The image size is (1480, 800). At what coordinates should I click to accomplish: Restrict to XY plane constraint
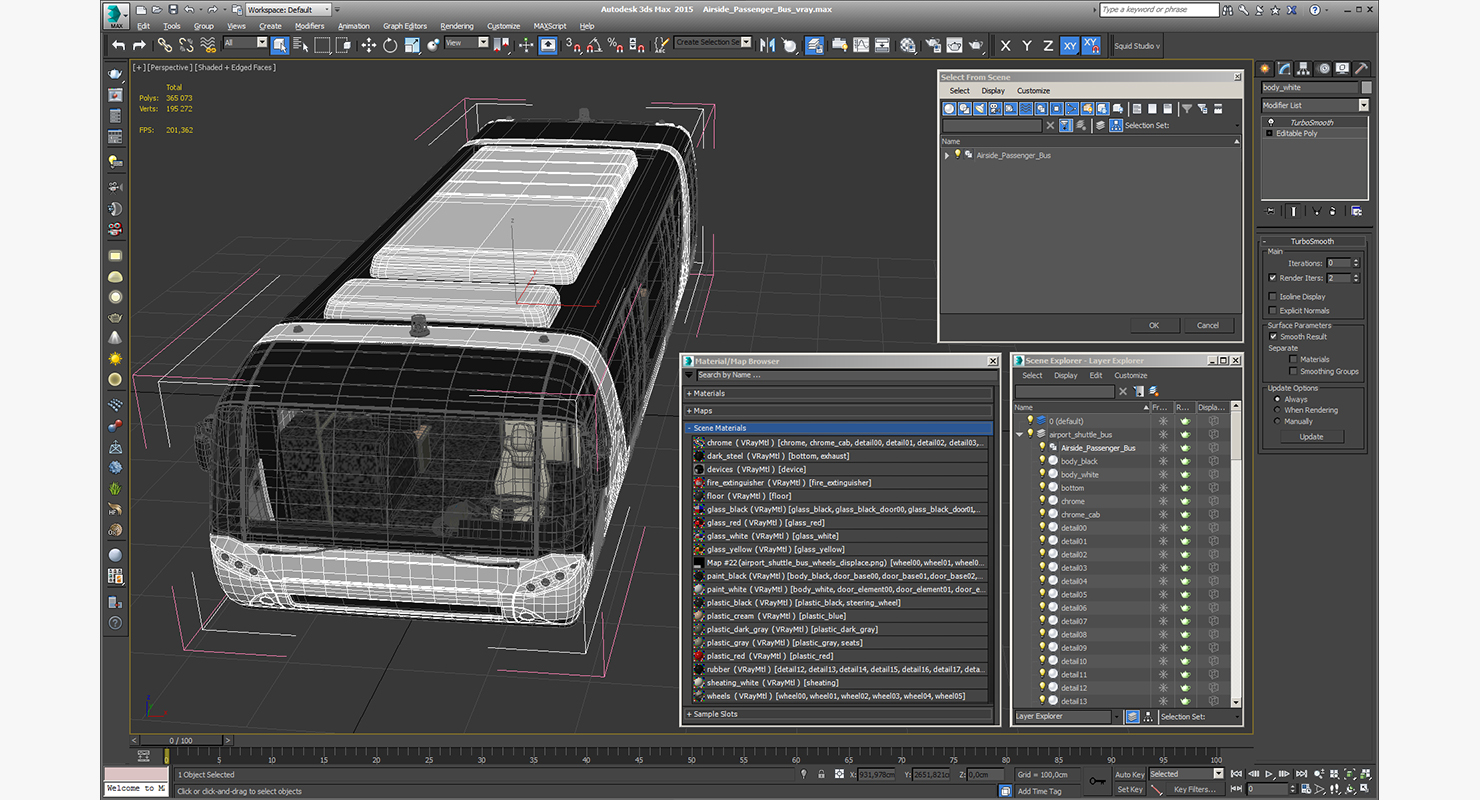click(1070, 45)
